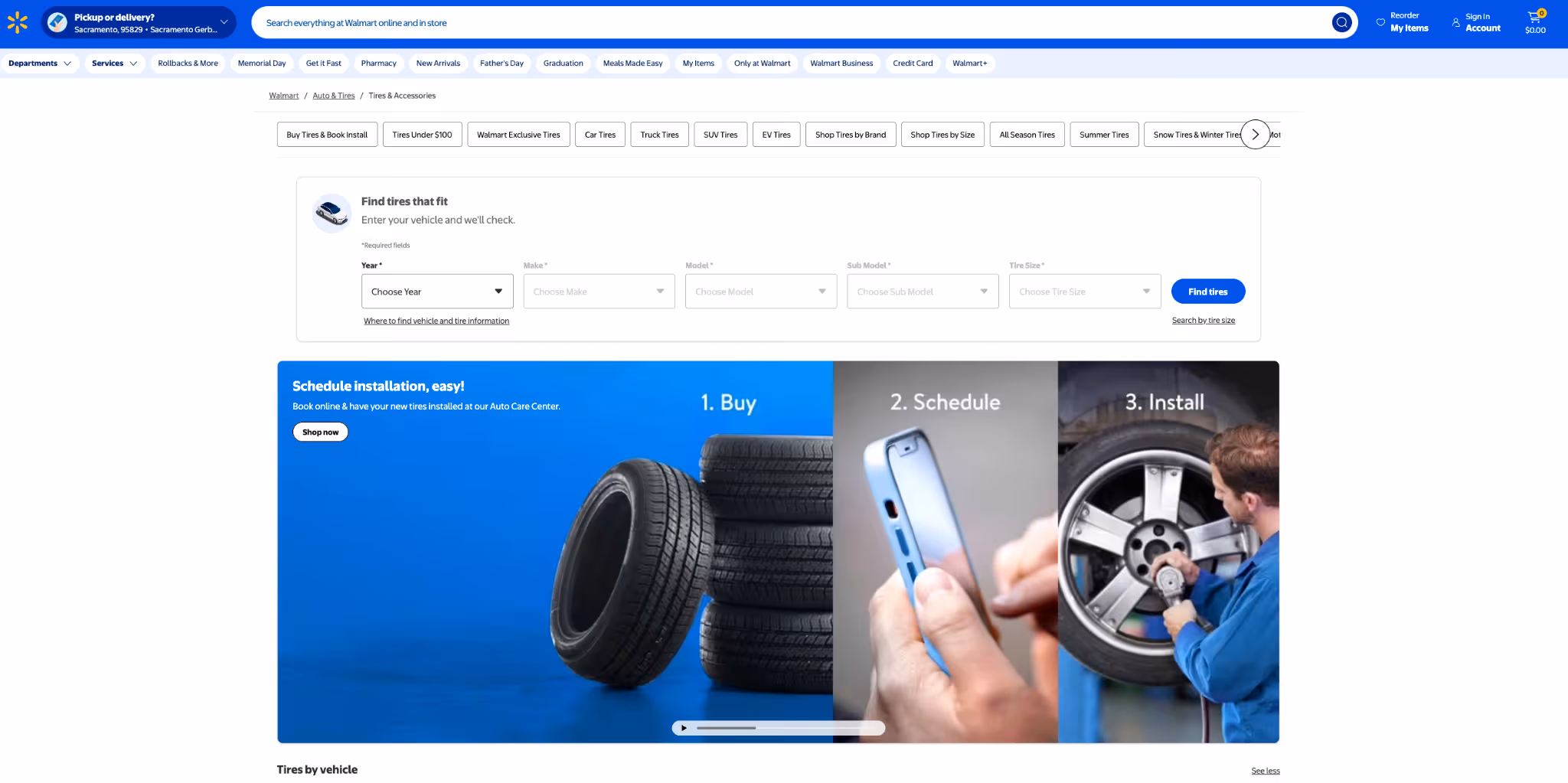This screenshot has width=1568, height=783.
Task: Open My Items in nav bar
Action: tap(698, 64)
